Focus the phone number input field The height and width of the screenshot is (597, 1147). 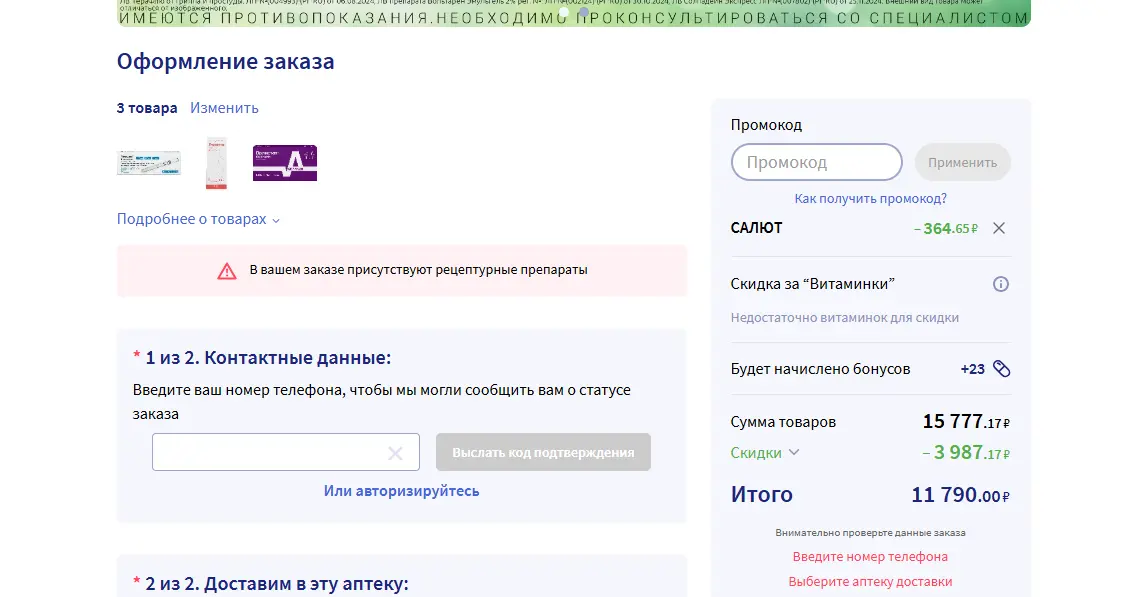click(285, 452)
